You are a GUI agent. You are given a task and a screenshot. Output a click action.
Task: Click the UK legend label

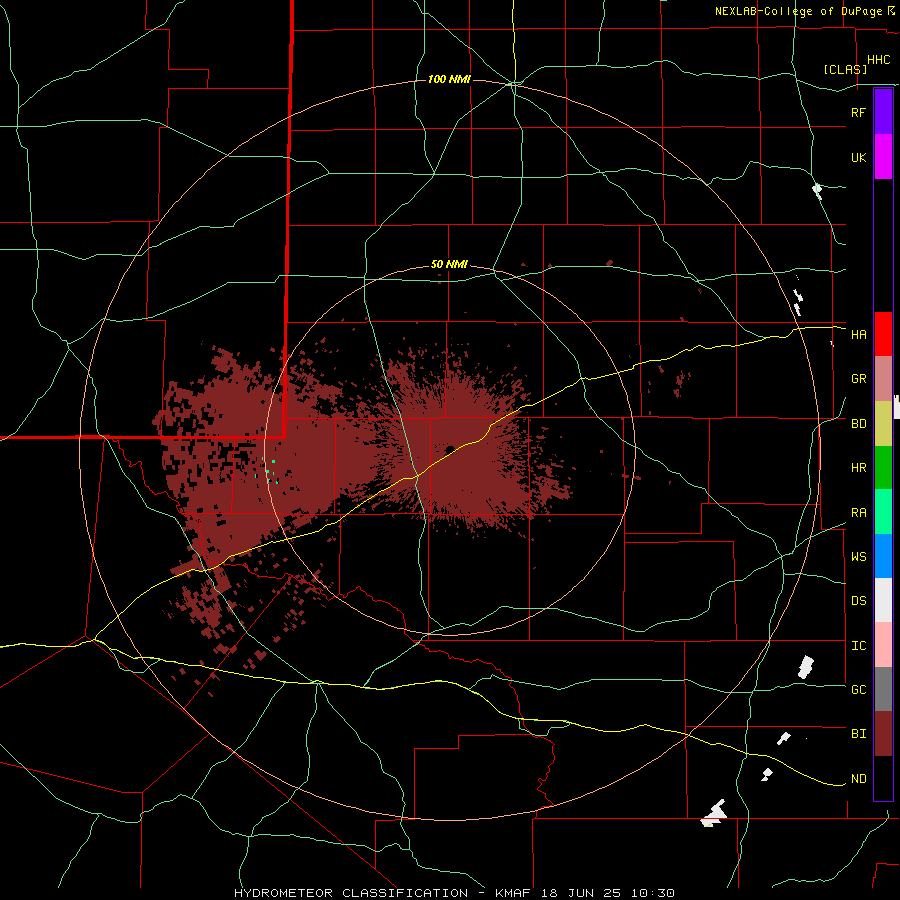point(858,157)
